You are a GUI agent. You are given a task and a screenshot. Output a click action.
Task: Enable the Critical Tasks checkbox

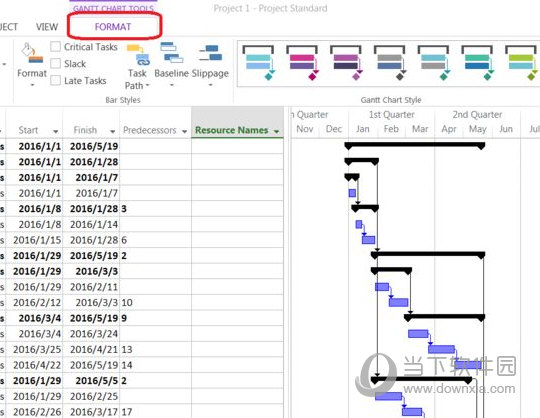pyautogui.click(x=55, y=46)
